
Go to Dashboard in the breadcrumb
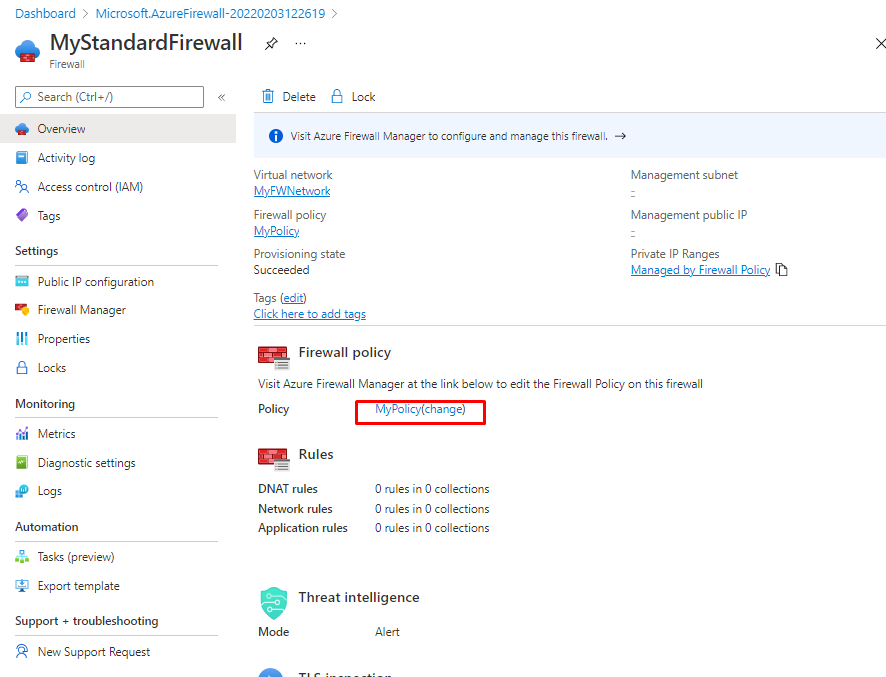coord(45,14)
